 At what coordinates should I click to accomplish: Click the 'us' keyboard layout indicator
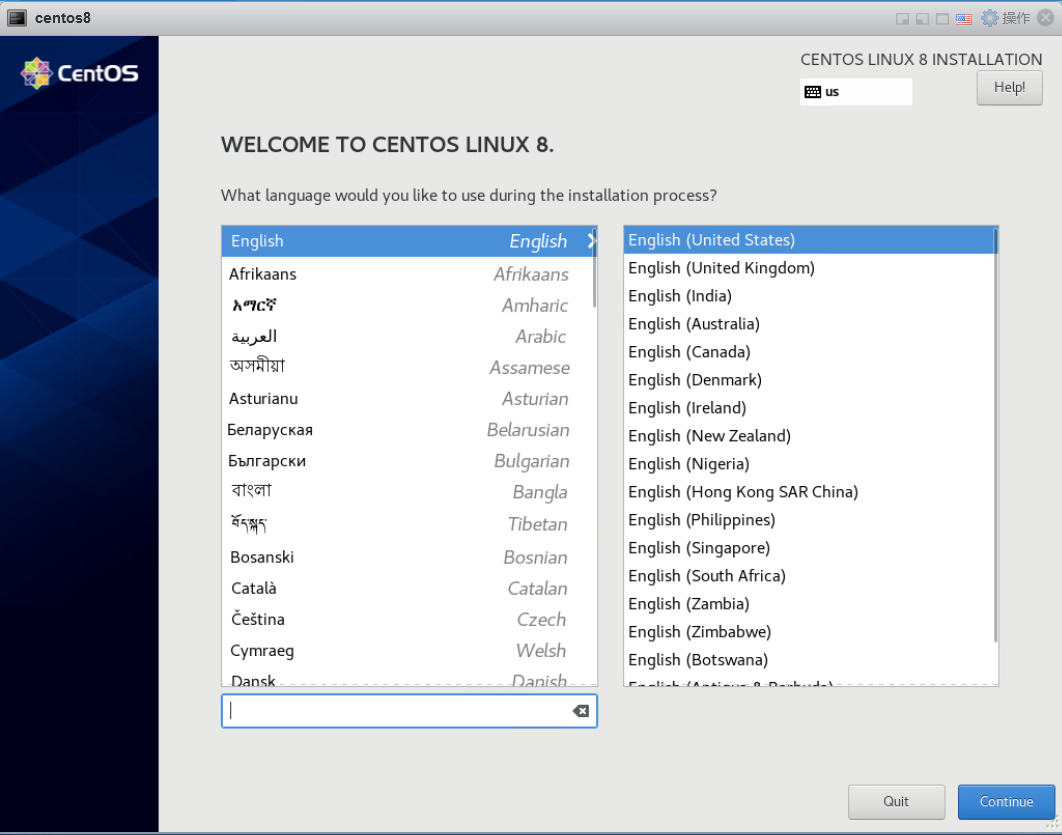coord(855,92)
